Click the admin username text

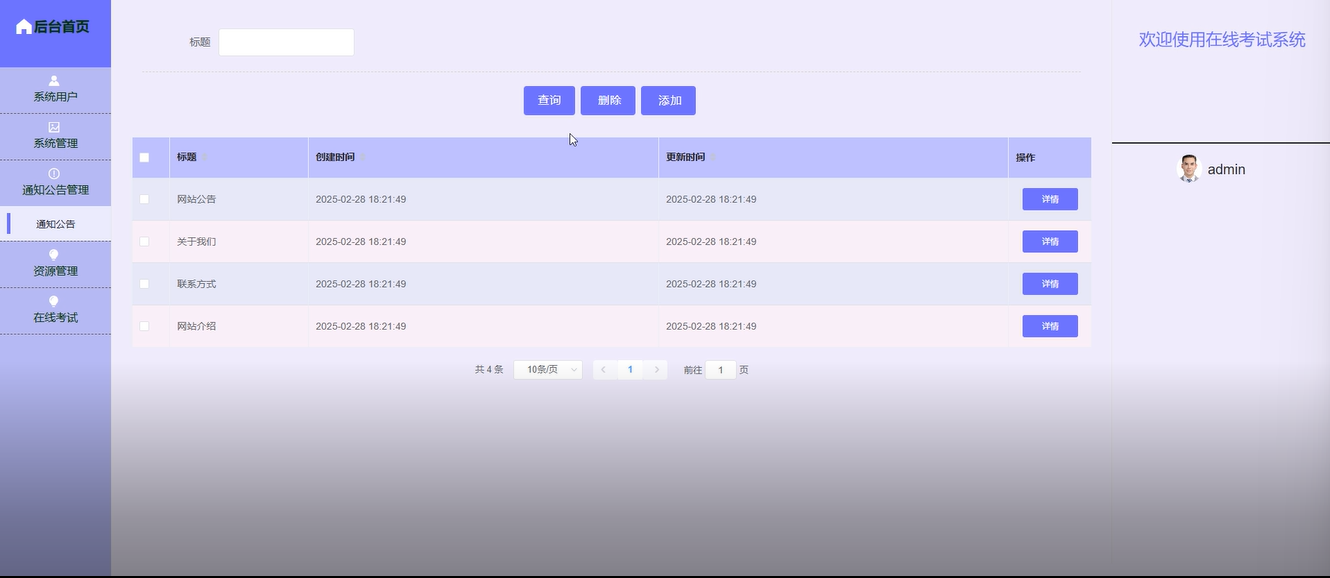(x=1226, y=169)
